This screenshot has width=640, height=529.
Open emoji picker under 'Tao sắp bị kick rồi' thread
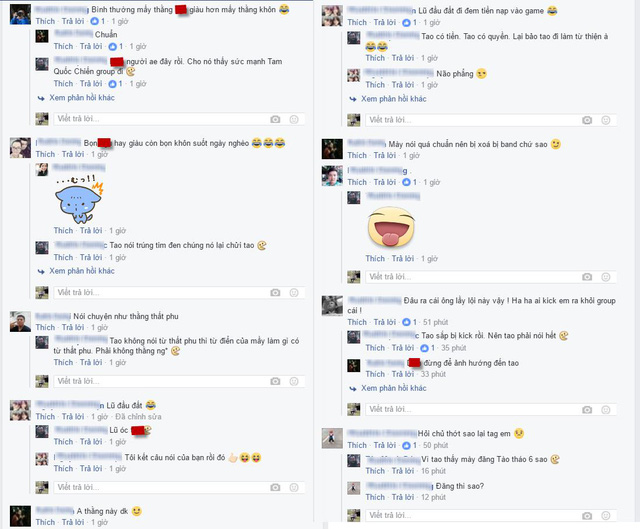pyautogui.click(x=606, y=409)
